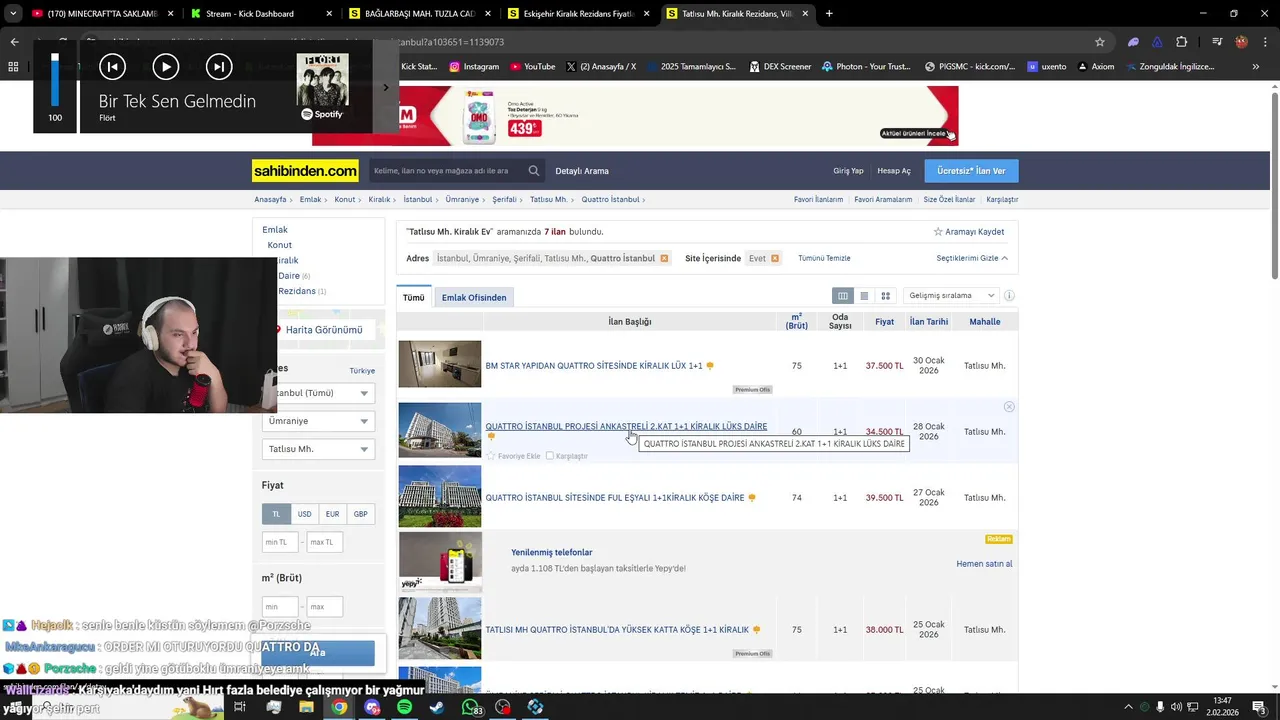Select the Tümü listings tab

(413, 297)
